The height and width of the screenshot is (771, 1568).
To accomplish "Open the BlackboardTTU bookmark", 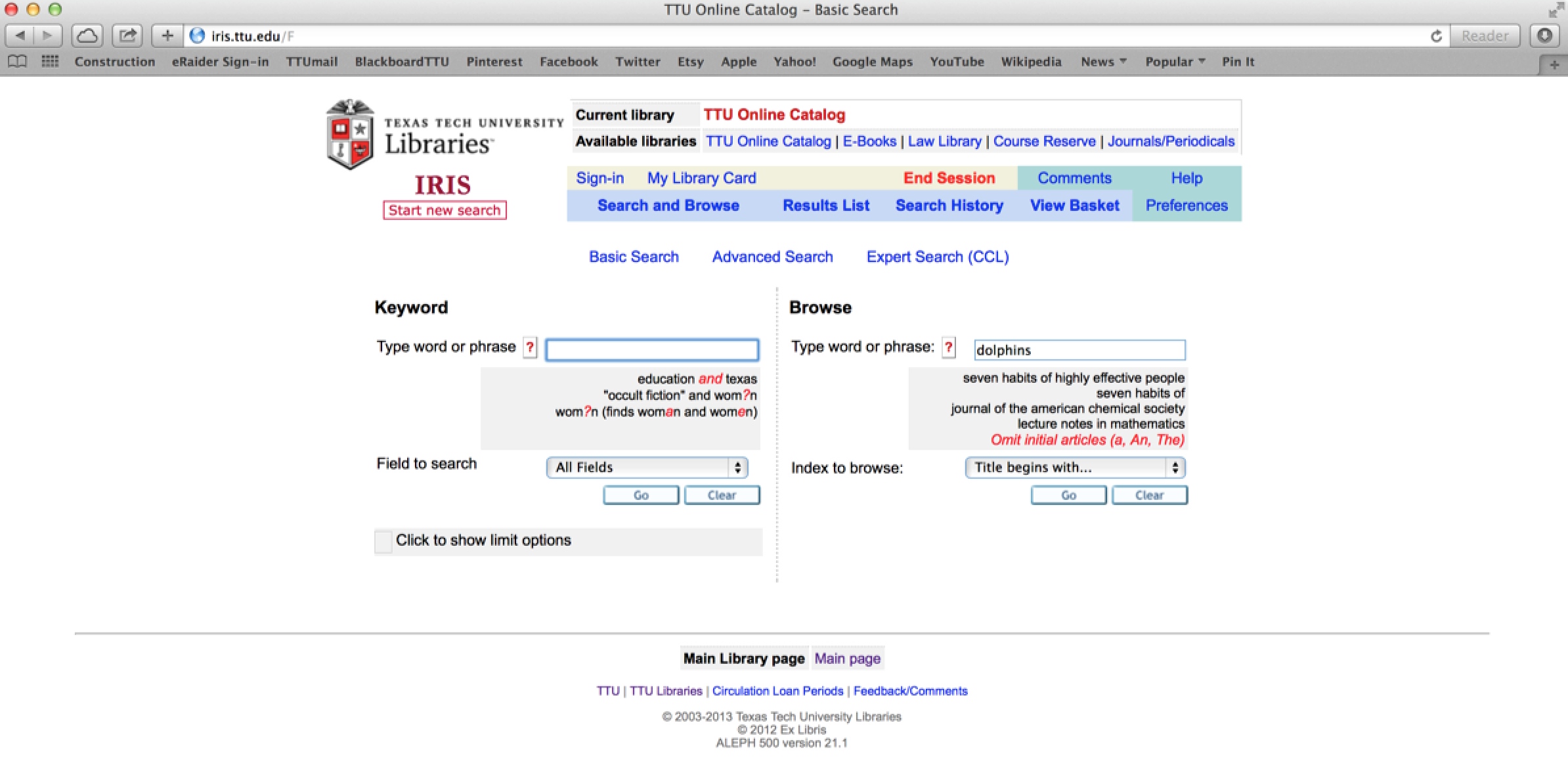I will coord(402,62).
